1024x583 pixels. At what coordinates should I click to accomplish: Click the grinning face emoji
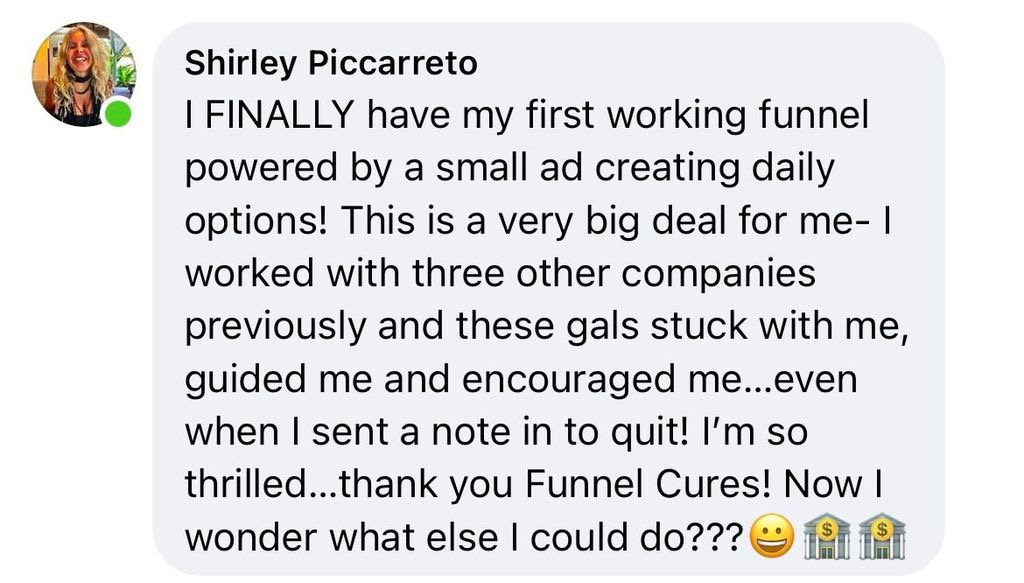pyautogui.click(x=772, y=537)
